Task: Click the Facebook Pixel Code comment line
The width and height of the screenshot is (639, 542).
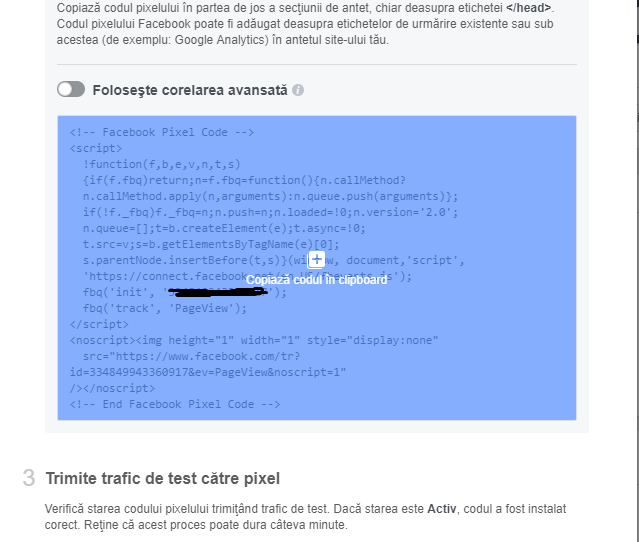Action: 162,132
